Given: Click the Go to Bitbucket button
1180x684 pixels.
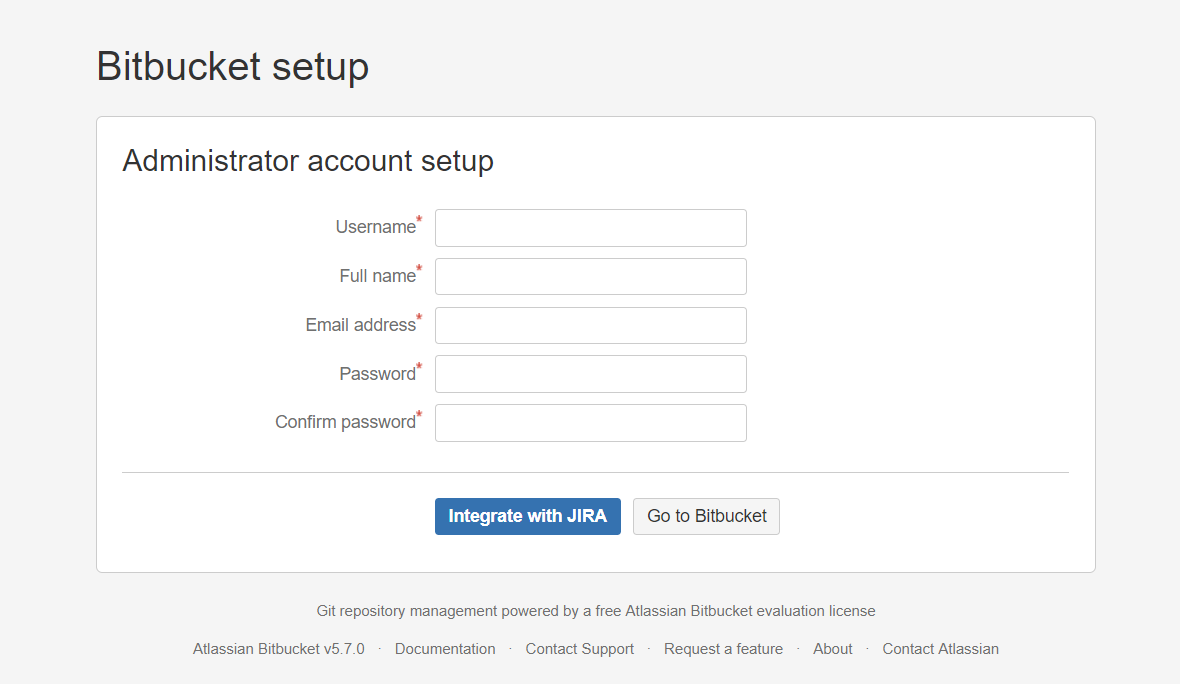Looking at the screenshot, I should coord(706,516).
